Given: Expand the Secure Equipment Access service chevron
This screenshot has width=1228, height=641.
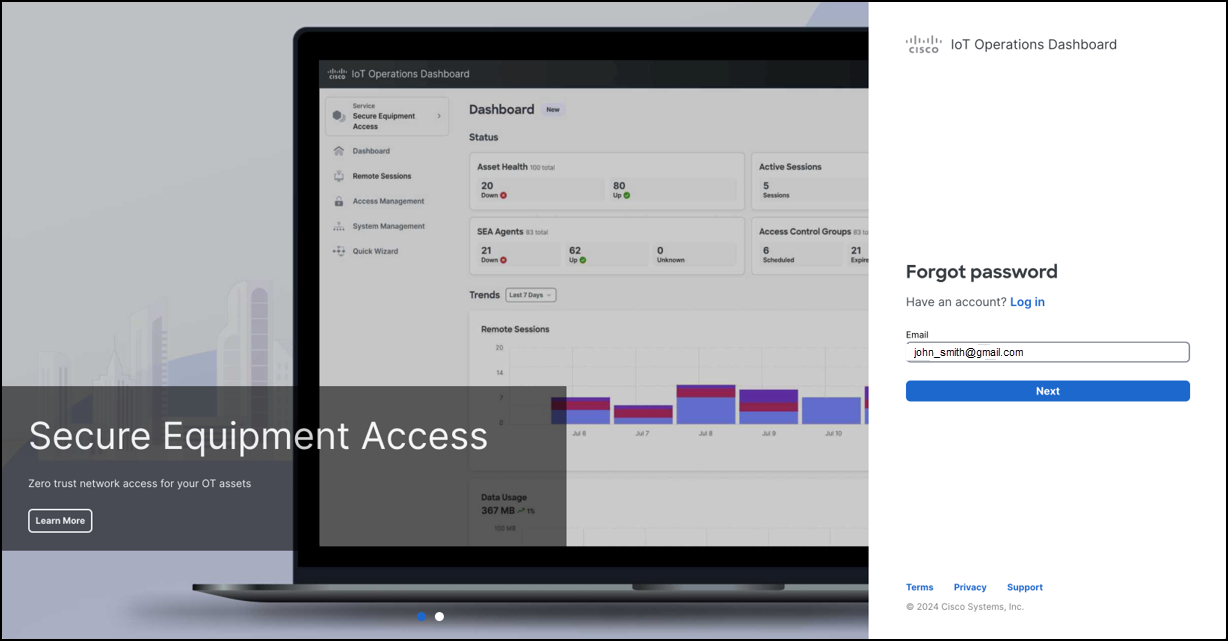Looking at the screenshot, I should pos(439,116).
